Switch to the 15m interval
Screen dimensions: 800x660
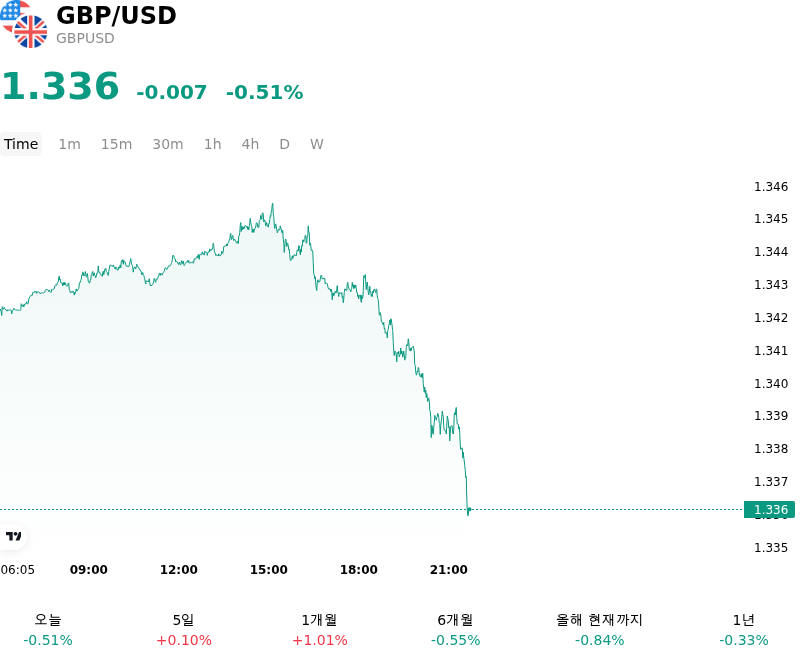coord(116,144)
